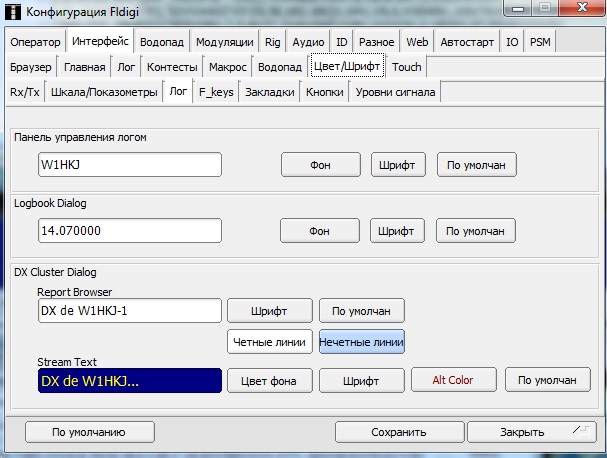Reset Report Browser with По умолчан button

[x=361, y=310]
